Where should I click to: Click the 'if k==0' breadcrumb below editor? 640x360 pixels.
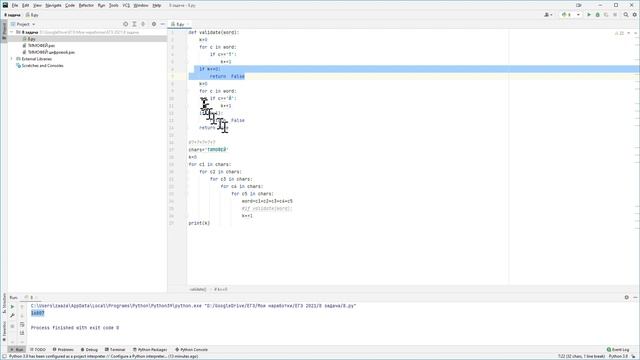pos(221,289)
